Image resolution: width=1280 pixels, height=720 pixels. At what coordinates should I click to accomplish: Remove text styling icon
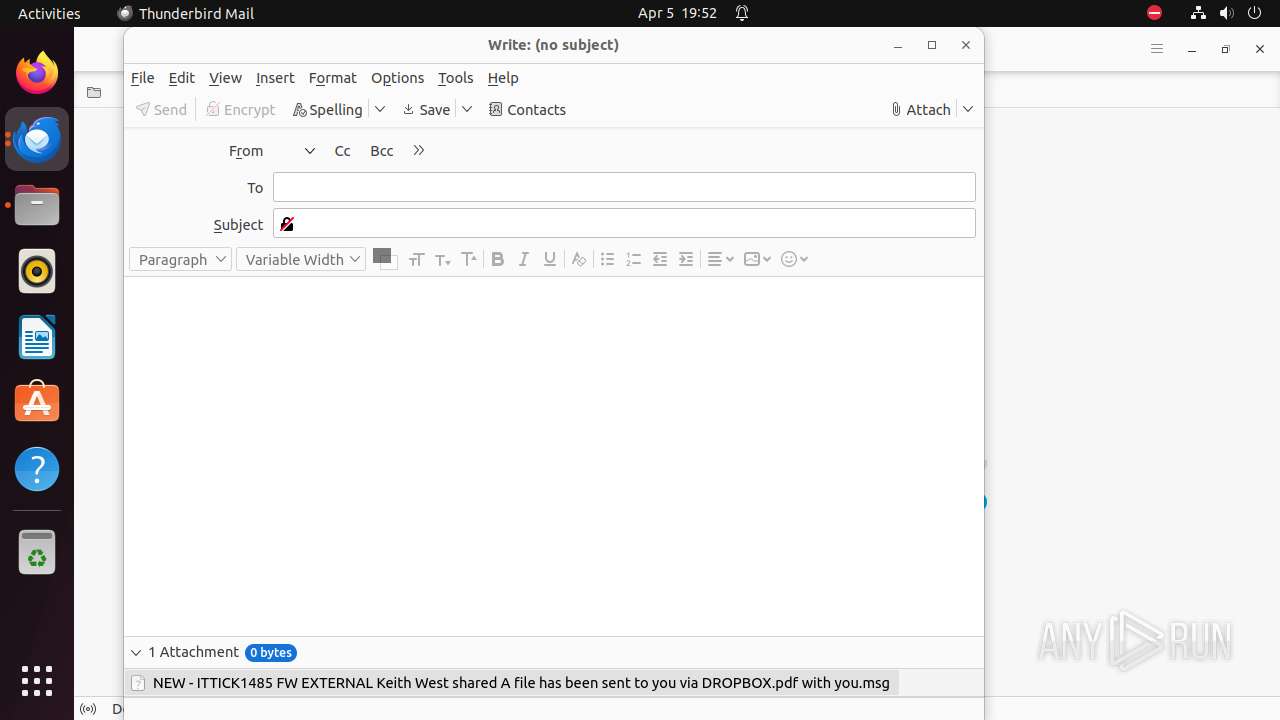pyautogui.click(x=578, y=259)
